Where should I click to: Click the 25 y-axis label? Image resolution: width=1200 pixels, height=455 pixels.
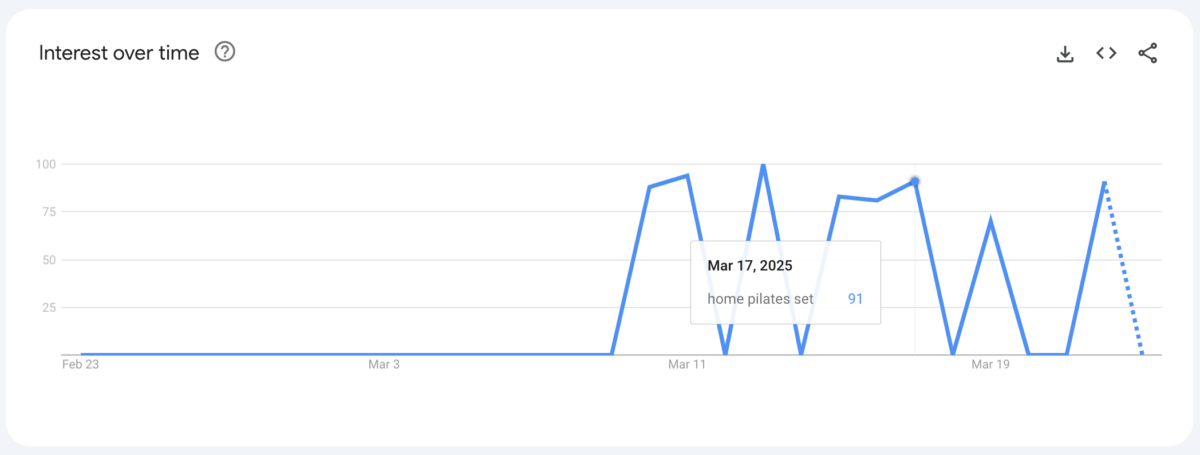coord(49,308)
